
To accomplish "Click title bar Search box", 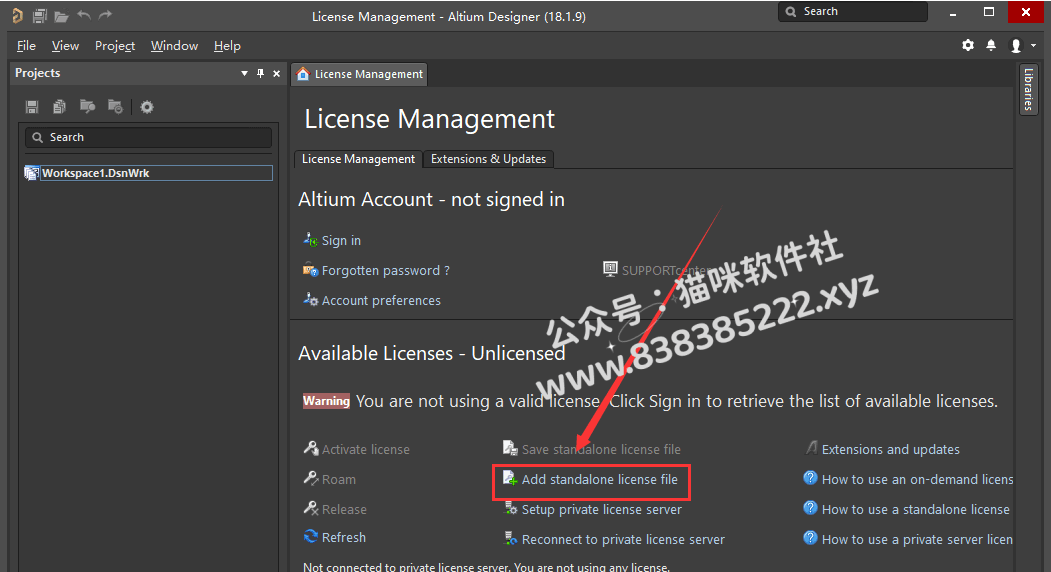I will tap(853, 11).
